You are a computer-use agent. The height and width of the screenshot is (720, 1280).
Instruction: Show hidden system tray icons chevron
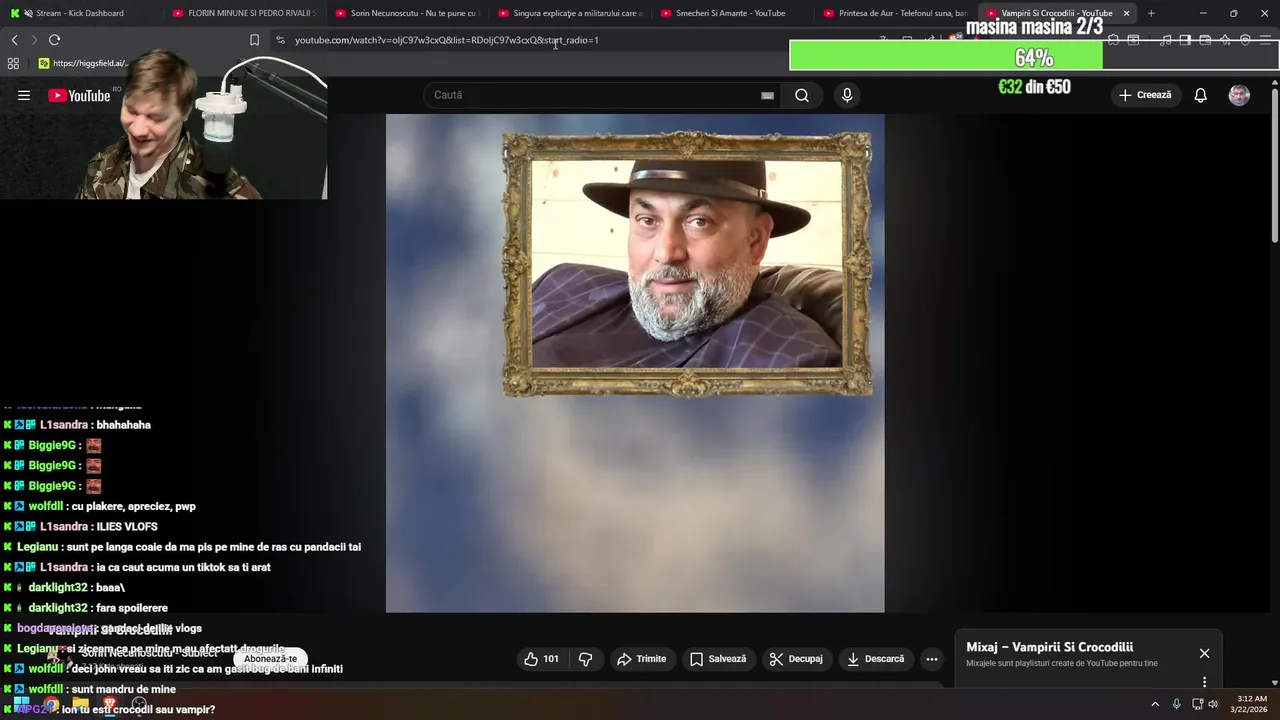1155,704
